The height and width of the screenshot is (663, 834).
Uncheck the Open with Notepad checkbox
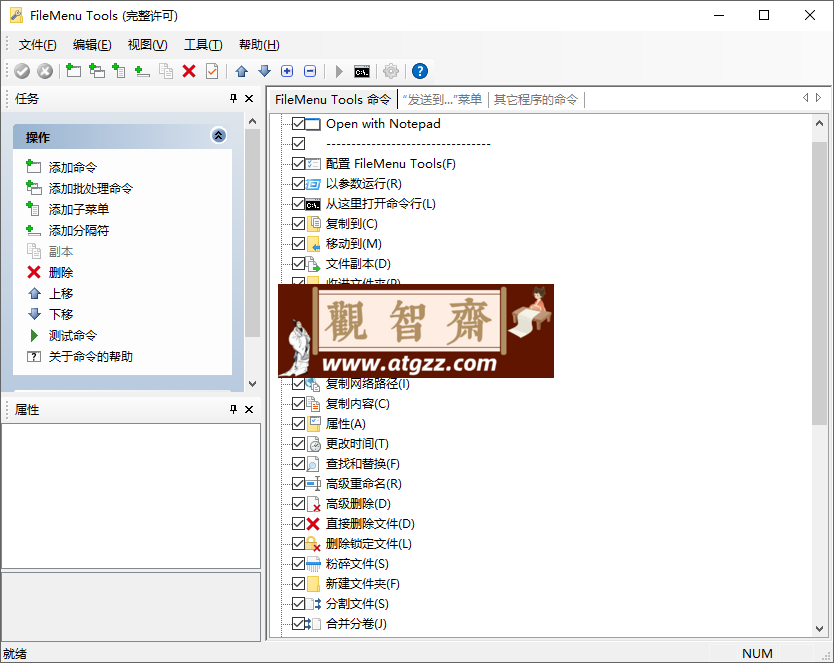pos(298,124)
